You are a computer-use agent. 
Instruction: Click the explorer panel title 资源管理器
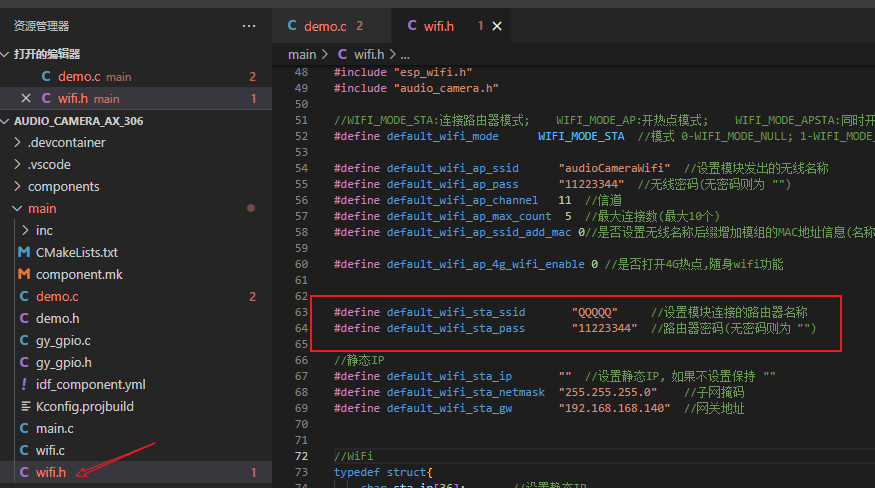tap(41, 26)
